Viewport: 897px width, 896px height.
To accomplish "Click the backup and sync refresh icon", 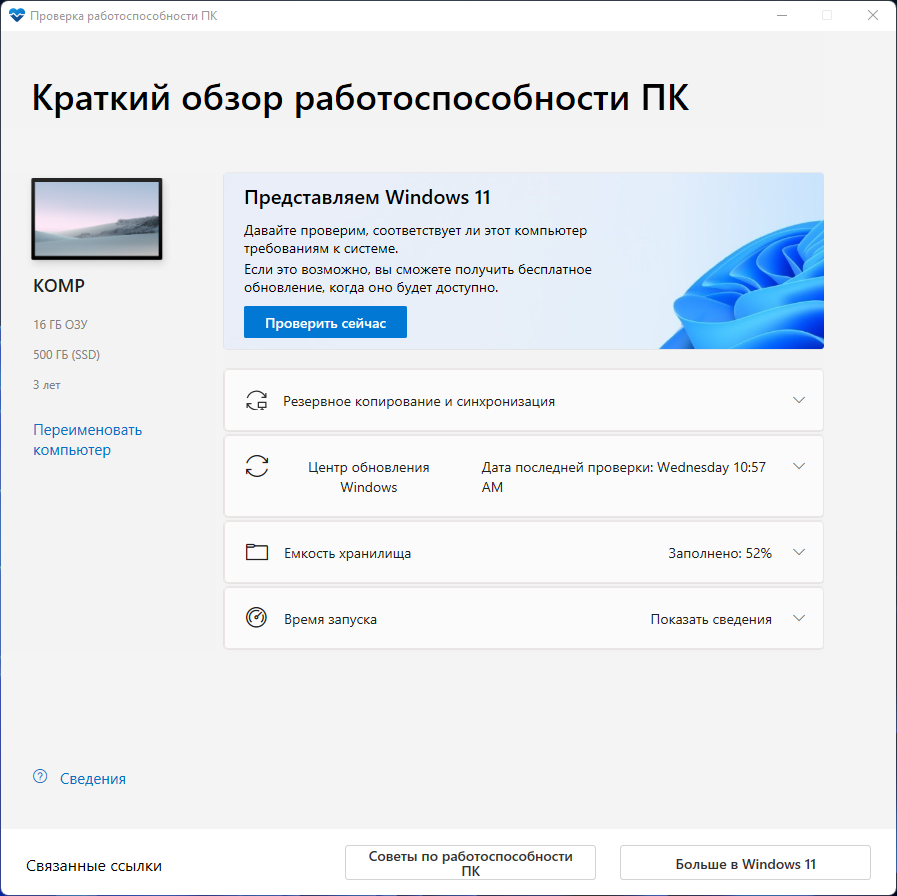I will click(x=257, y=399).
